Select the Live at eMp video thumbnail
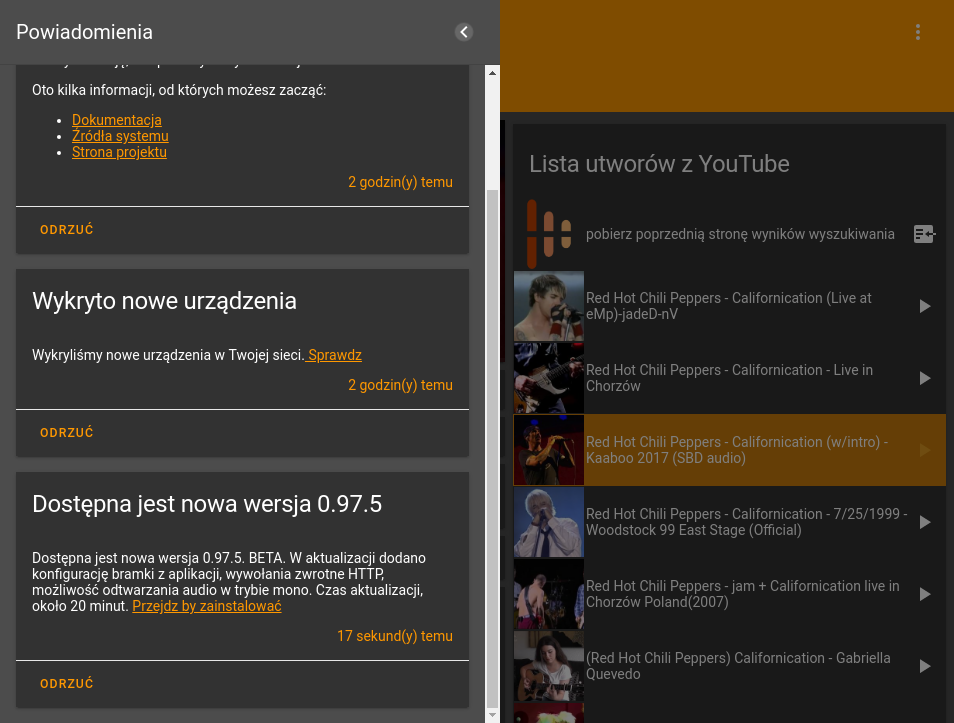The width and height of the screenshot is (954, 723). pyautogui.click(x=549, y=306)
